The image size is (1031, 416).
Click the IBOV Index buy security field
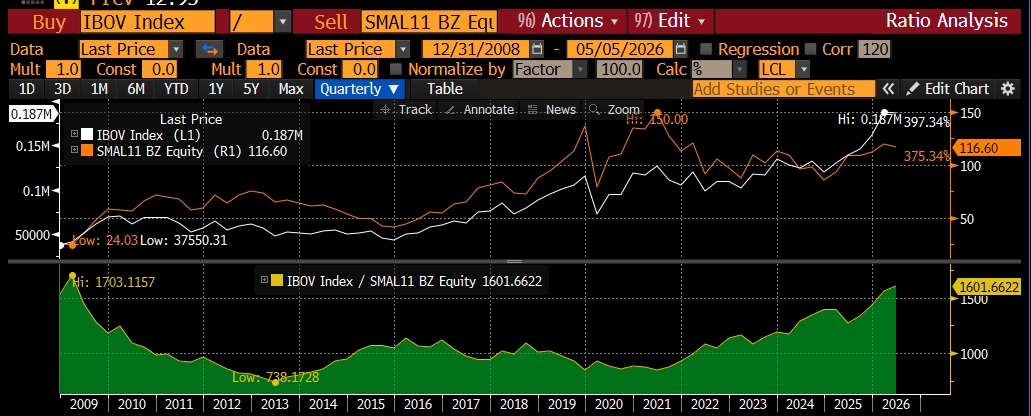tap(147, 22)
